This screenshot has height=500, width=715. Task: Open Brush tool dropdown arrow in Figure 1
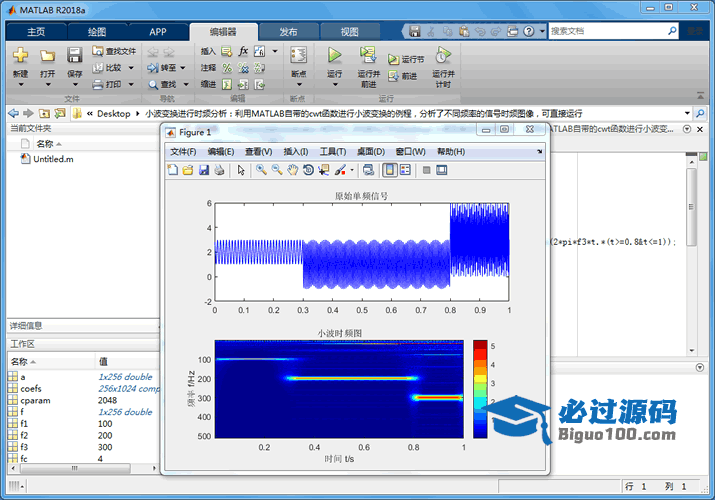pos(352,170)
